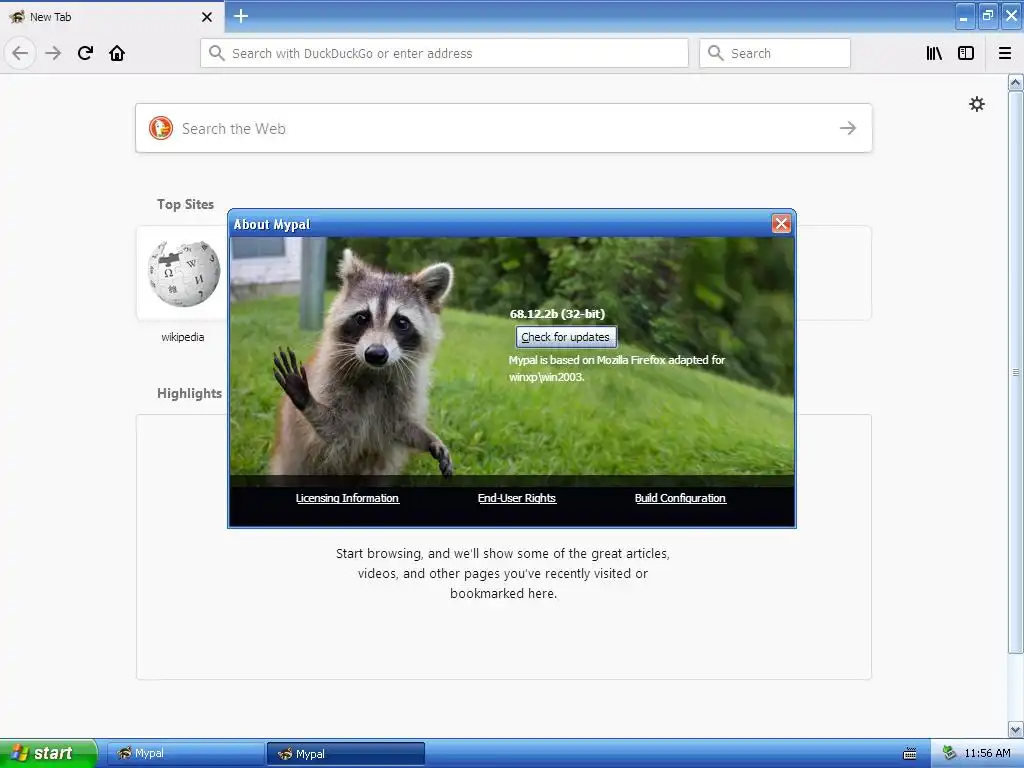Restore down the Mypal browser window
Screen dimensions: 1024x768
(x=987, y=16)
